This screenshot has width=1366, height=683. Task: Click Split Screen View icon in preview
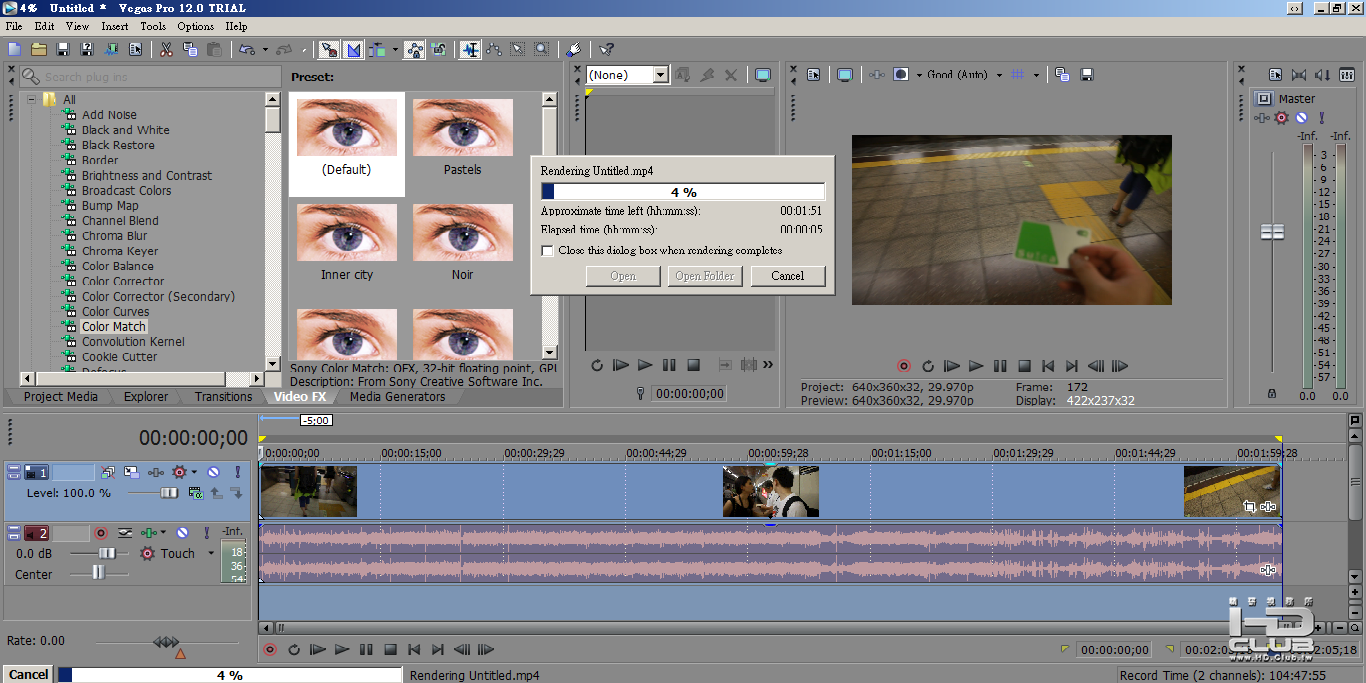click(x=901, y=75)
